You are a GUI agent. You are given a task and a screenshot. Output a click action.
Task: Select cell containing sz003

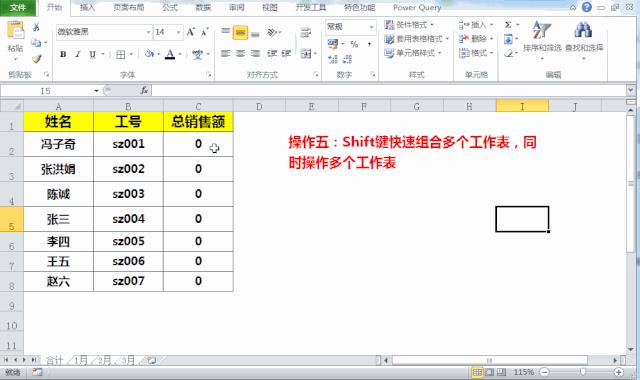(x=128, y=194)
